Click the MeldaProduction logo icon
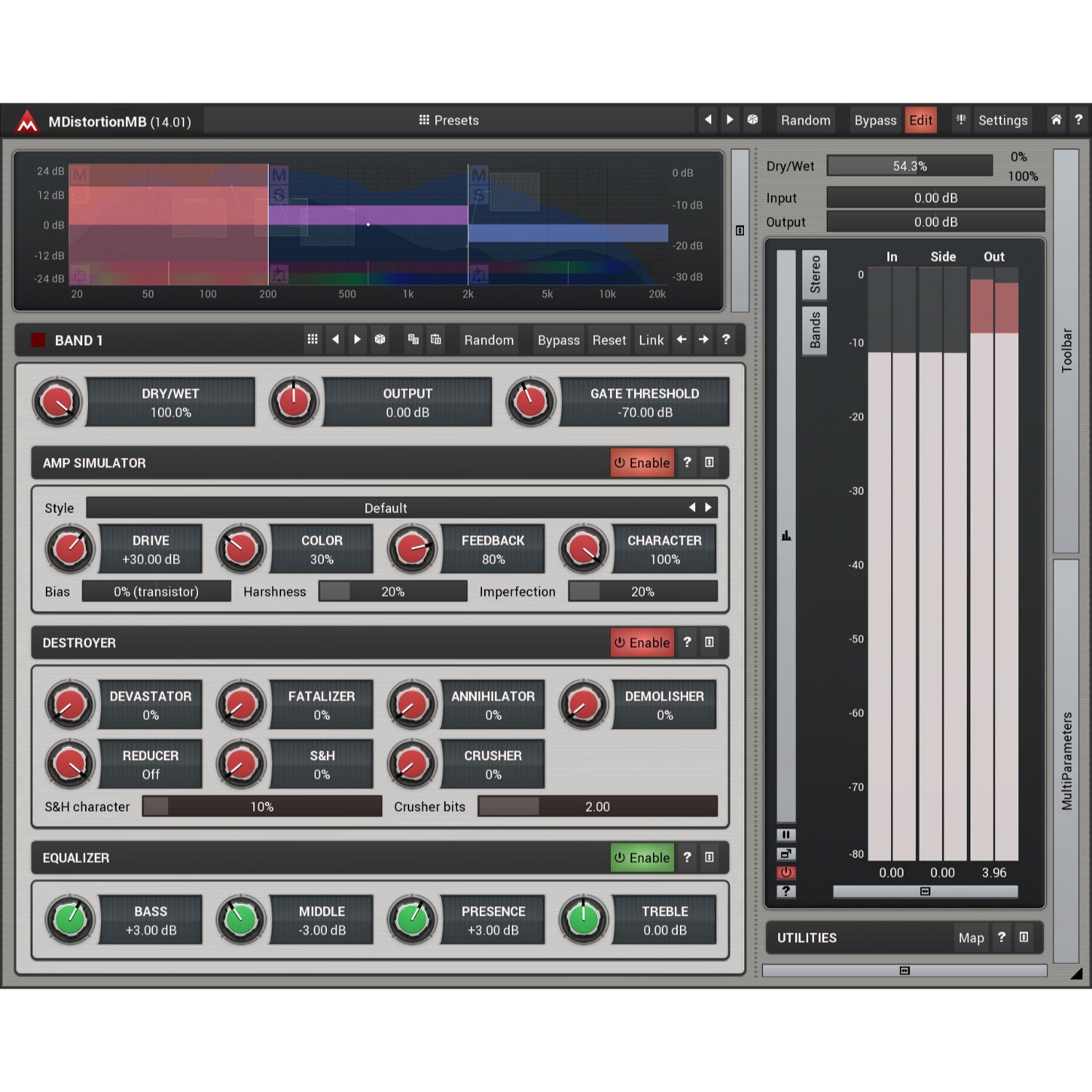The image size is (1092, 1092). pos(27,121)
